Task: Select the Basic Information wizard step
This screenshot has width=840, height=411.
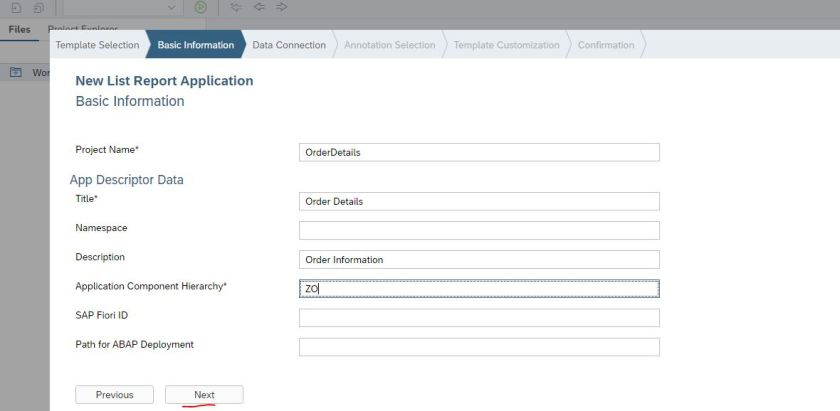Action: pyautogui.click(x=195, y=45)
